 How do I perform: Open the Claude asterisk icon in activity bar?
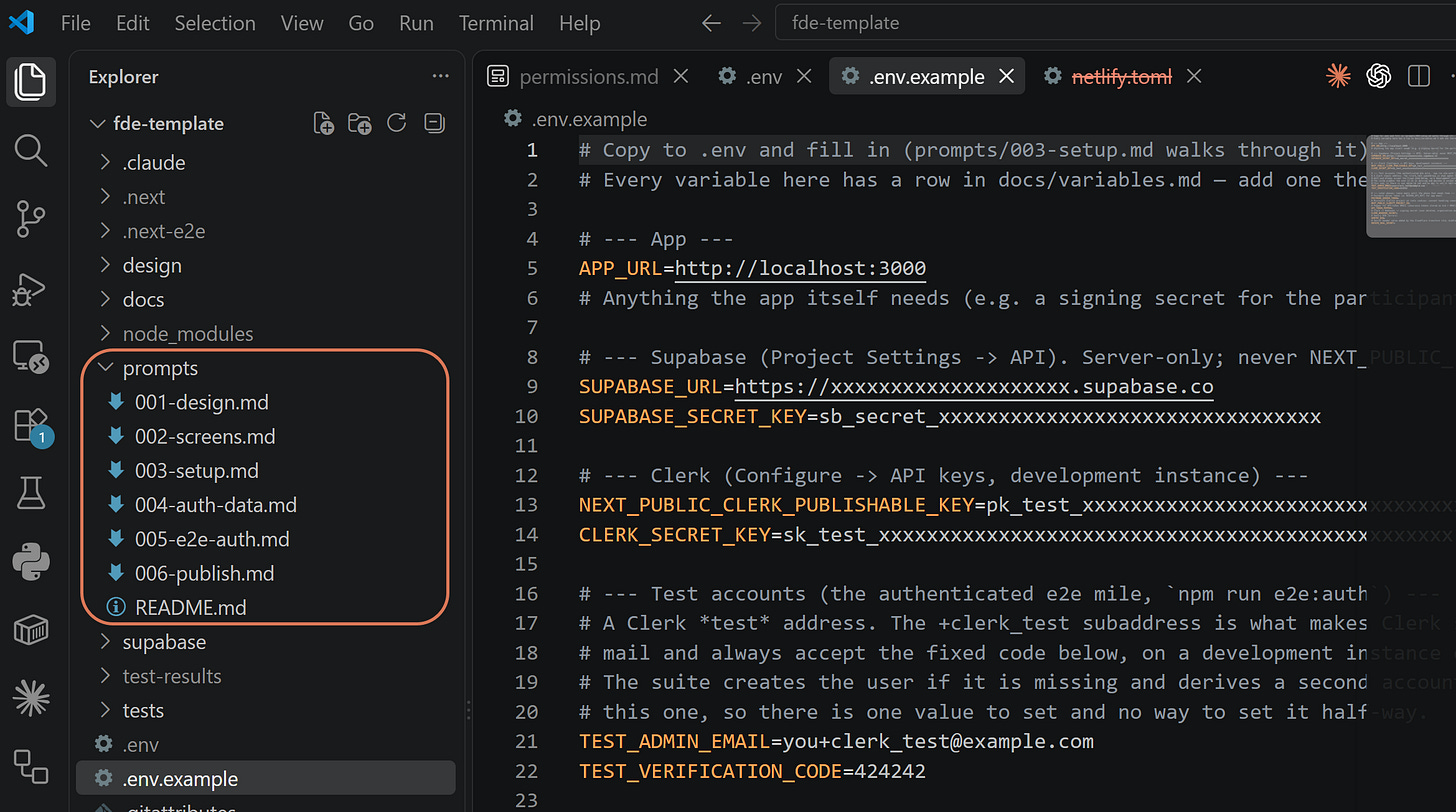[31, 700]
